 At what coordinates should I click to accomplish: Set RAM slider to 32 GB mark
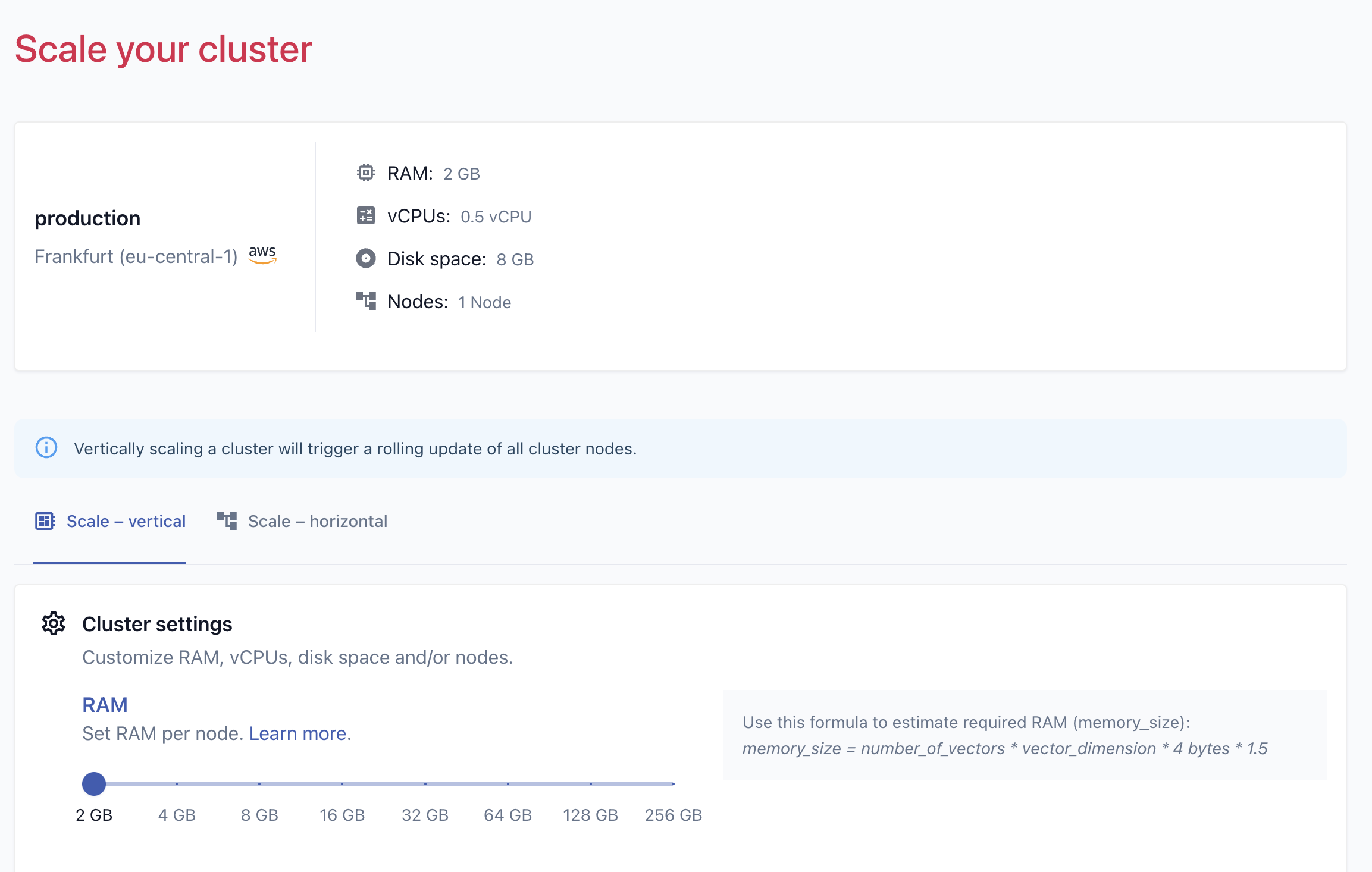pyautogui.click(x=425, y=784)
